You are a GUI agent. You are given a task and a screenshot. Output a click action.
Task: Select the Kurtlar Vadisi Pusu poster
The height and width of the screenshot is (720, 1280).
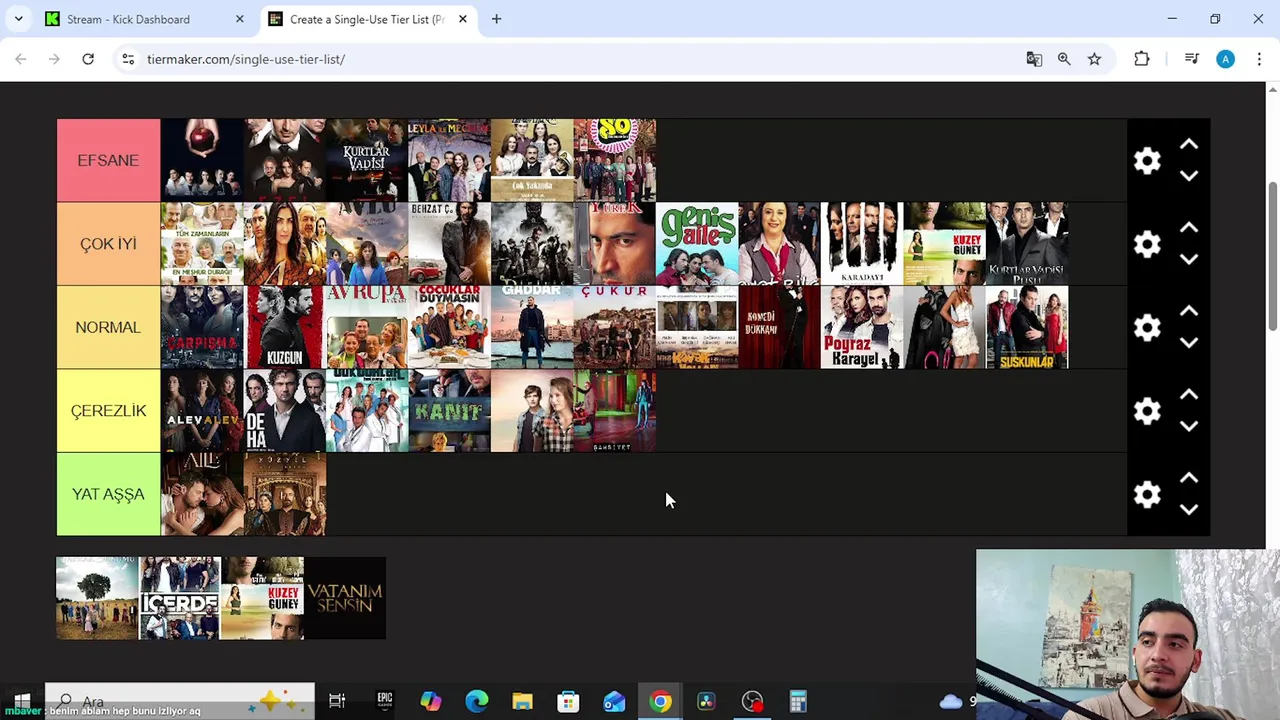(1027, 244)
